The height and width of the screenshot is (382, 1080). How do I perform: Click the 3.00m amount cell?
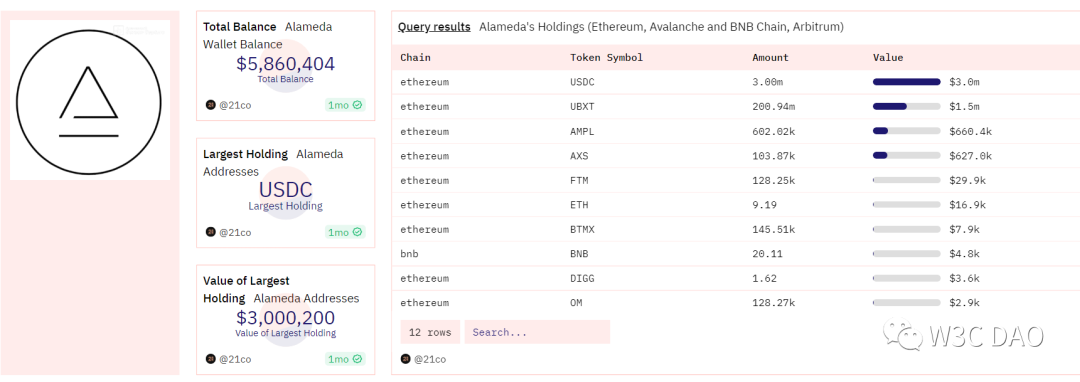click(767, 82)
